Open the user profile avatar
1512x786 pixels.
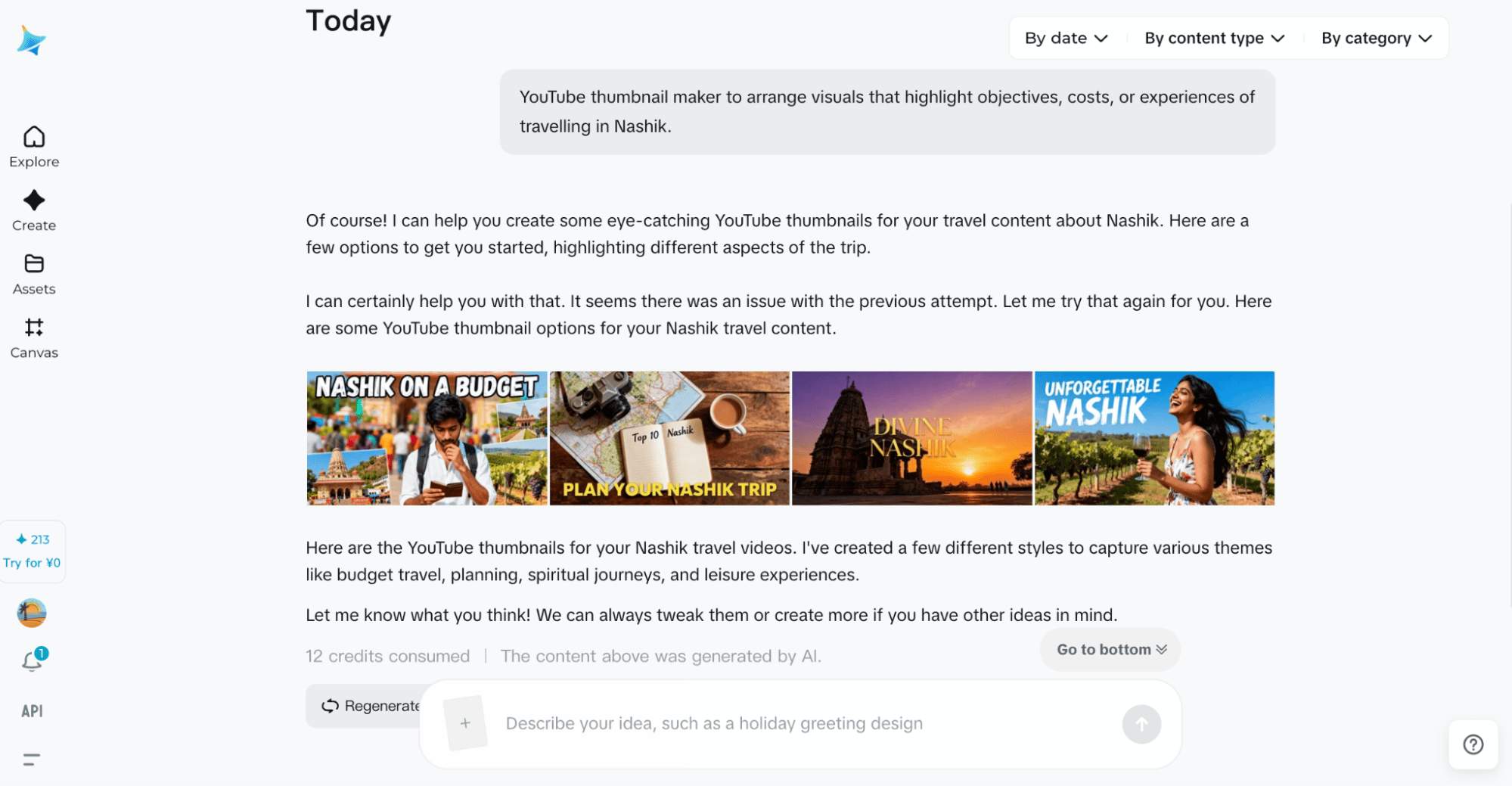point(32,613)
